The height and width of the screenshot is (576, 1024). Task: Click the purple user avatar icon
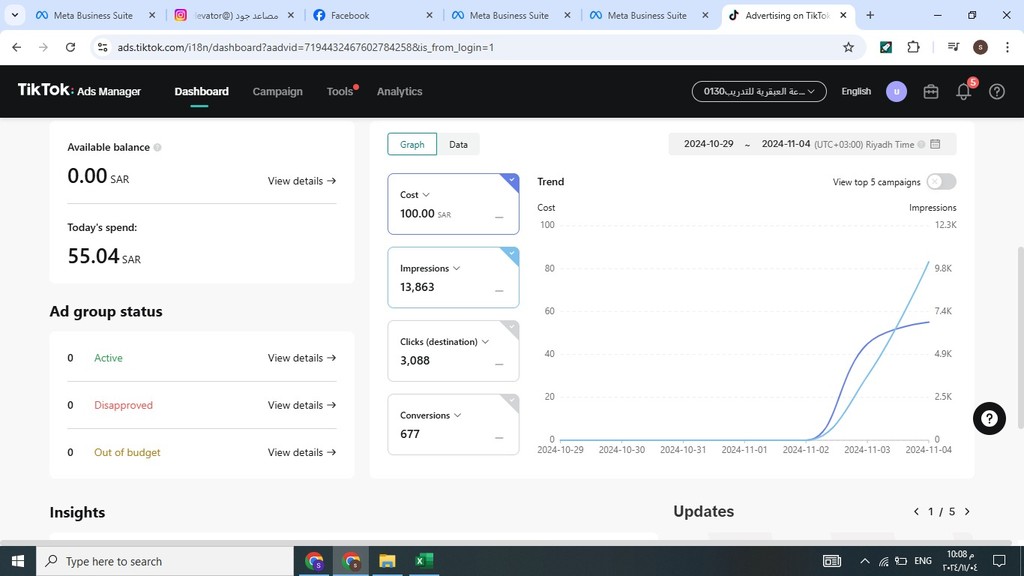point(896,91)
